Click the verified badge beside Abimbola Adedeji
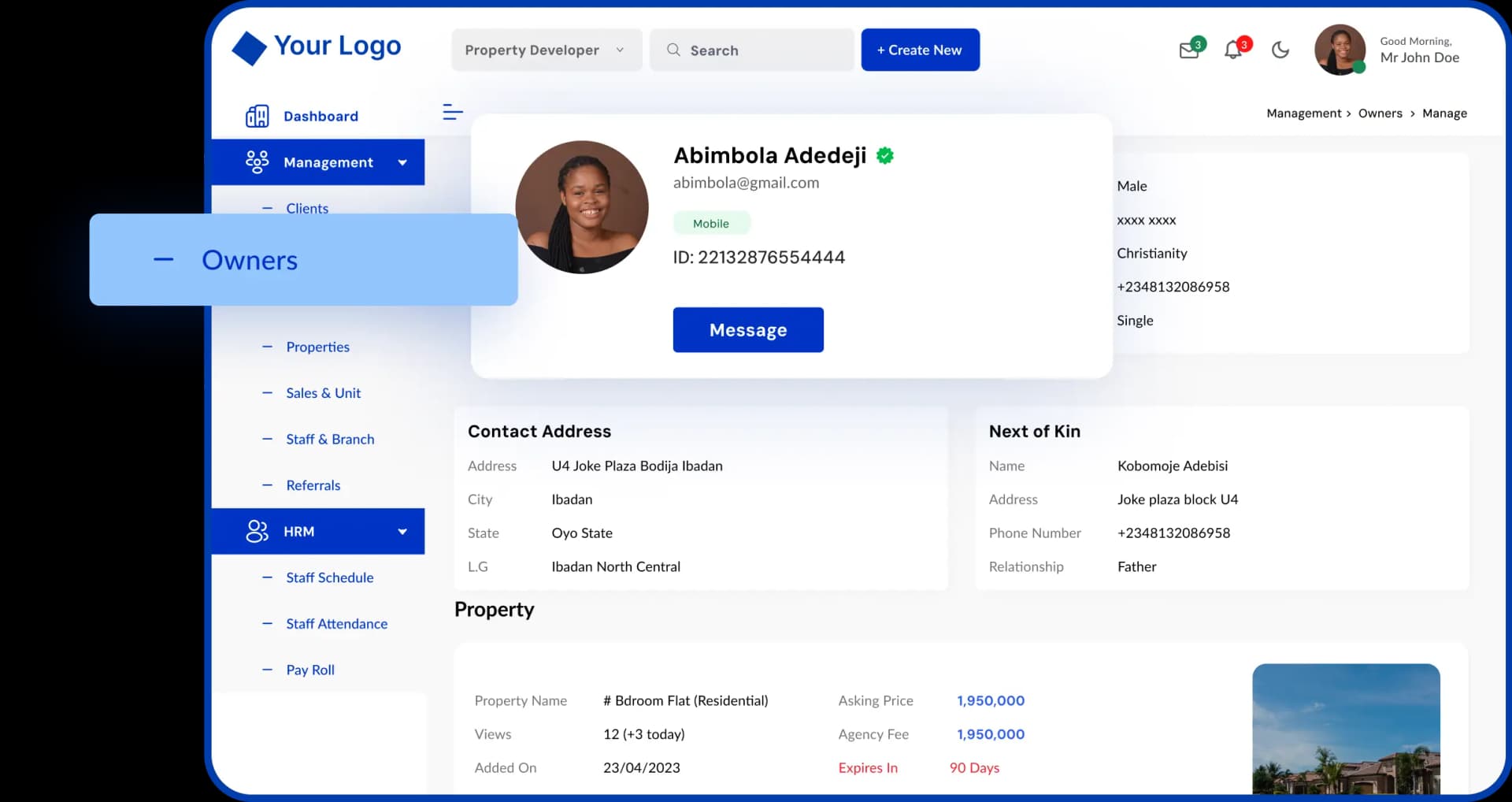 tap(885, 155)
